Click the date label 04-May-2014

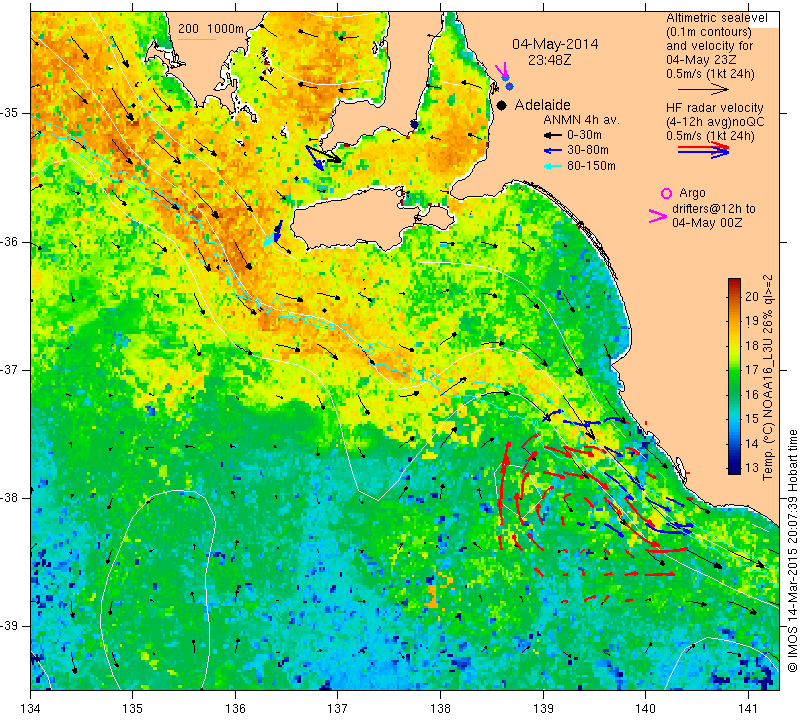coord(555,44)
